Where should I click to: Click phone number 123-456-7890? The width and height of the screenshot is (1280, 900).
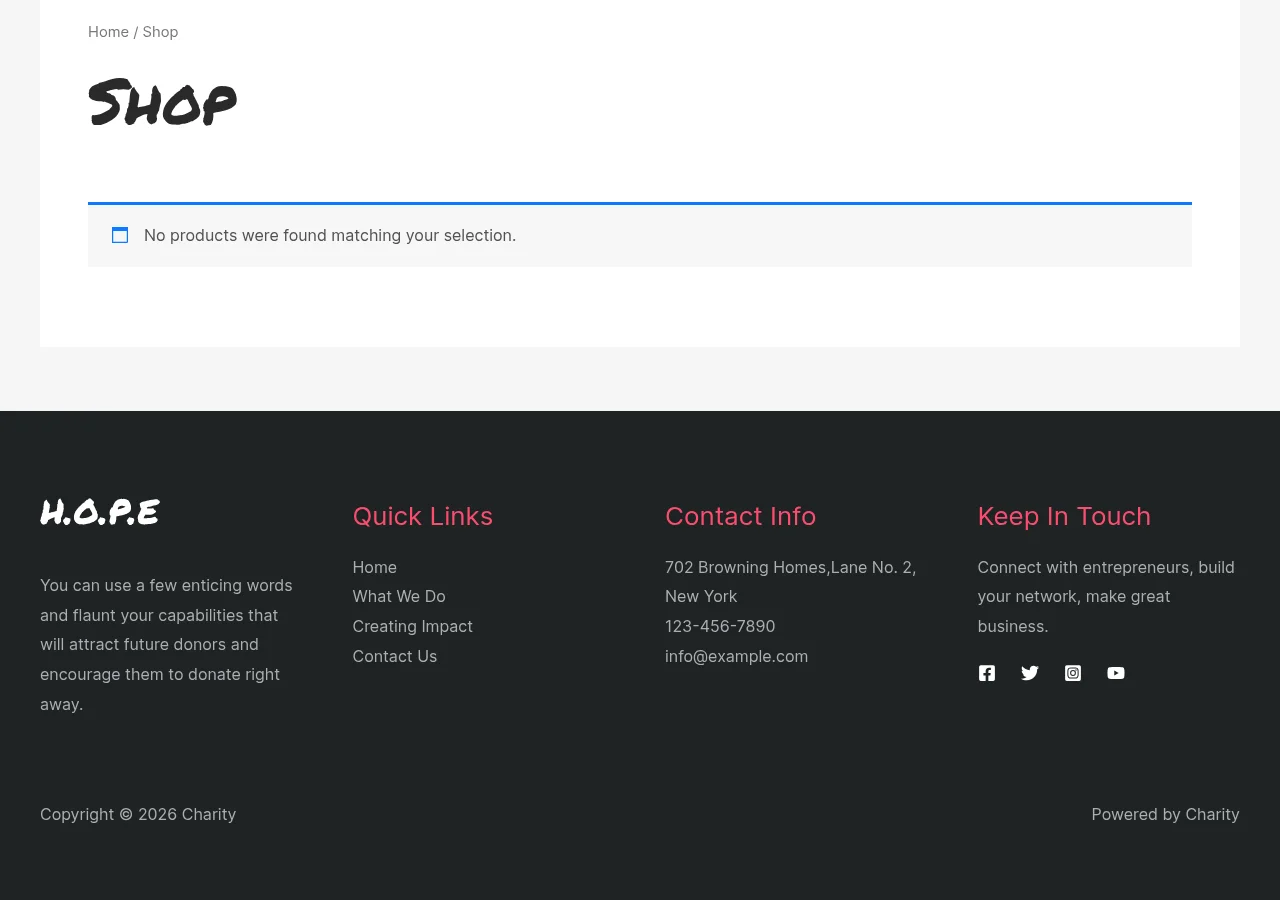tap(720, 626)
